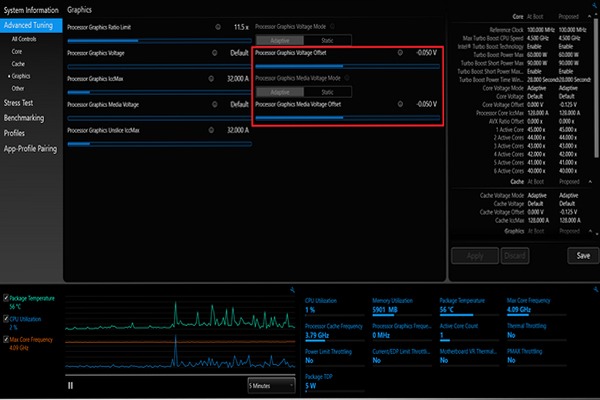The image size is (600, 400).
Task: Click info icon beside Graphics Media Voltage Offset
Action: tap(400, 104)
